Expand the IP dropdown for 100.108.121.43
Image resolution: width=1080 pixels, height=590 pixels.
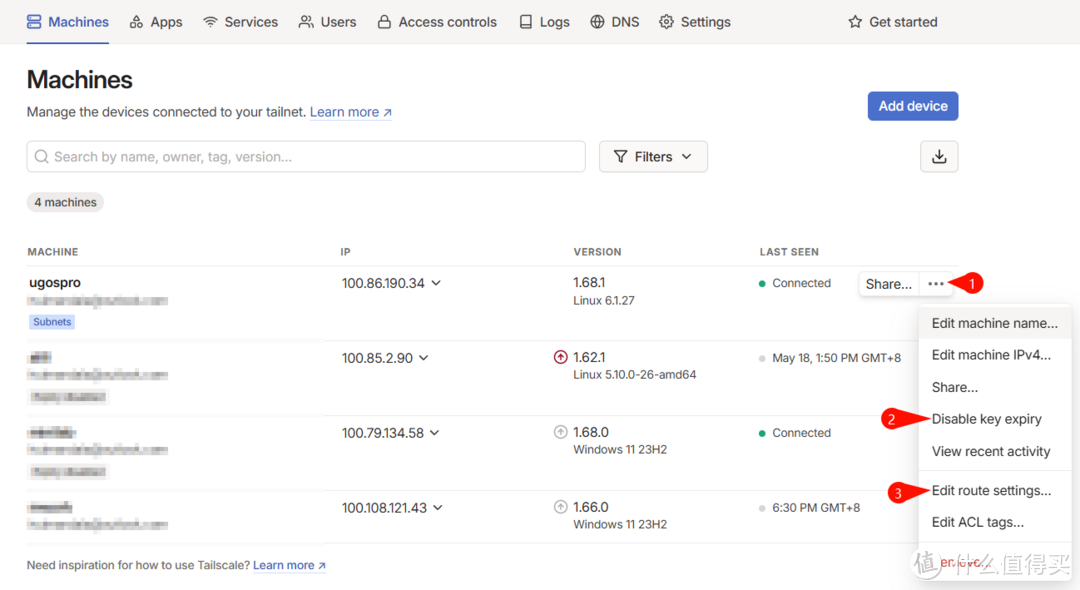tap(437, 507)
